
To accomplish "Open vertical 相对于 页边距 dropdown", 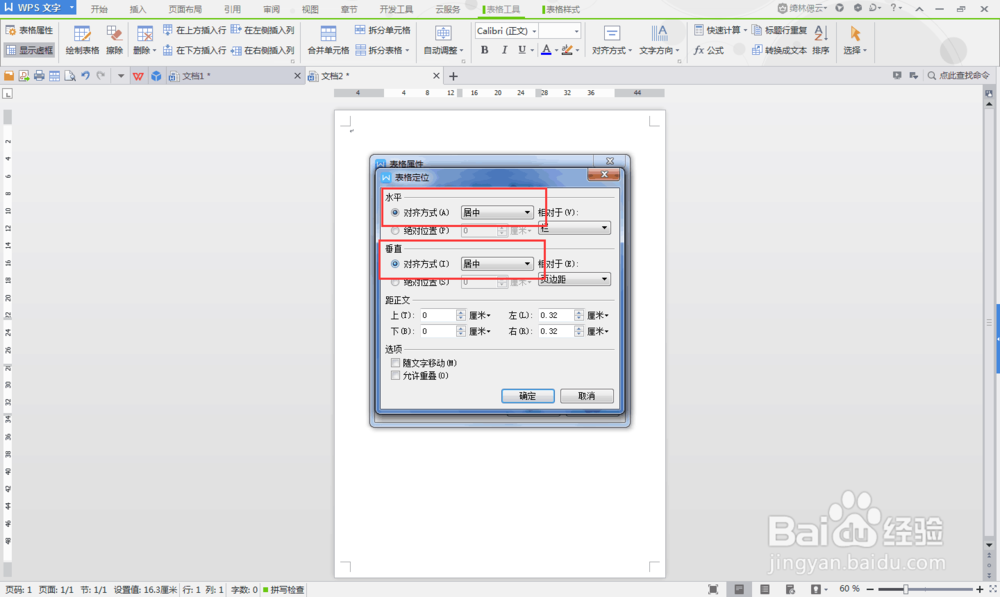I will (575, 279).
